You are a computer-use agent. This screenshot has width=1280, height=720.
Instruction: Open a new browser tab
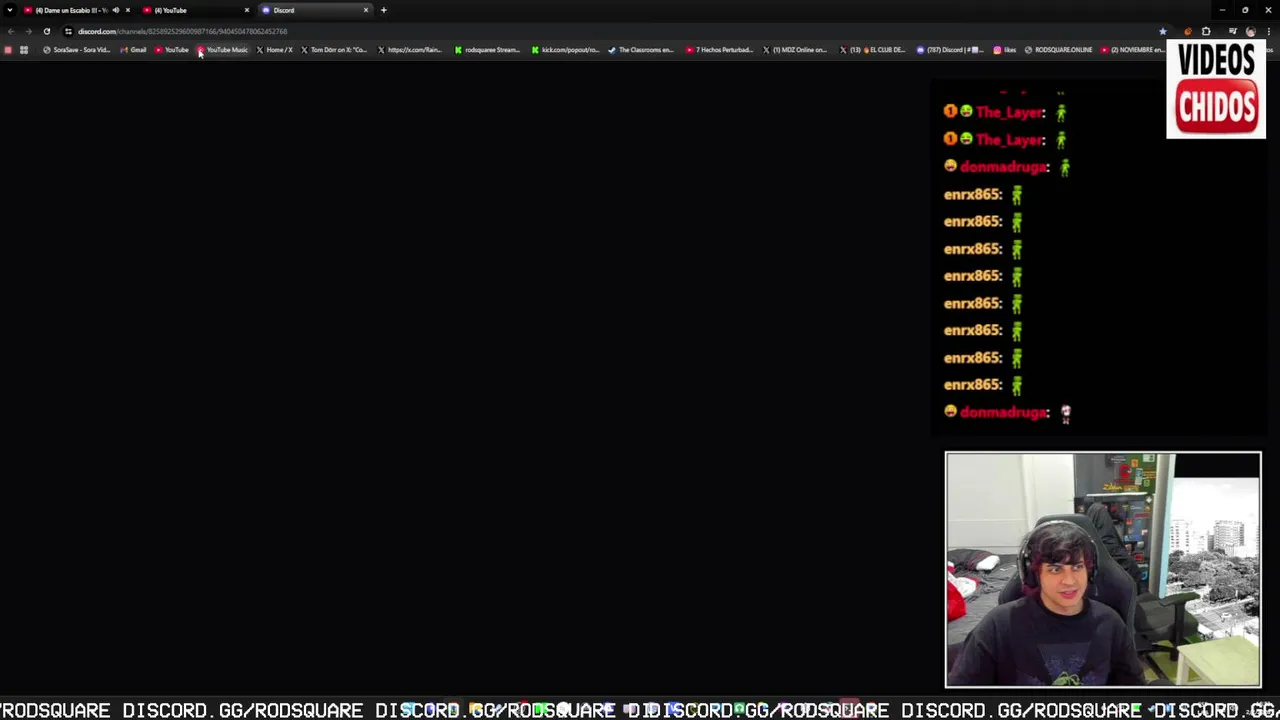(x=383, y=10)
